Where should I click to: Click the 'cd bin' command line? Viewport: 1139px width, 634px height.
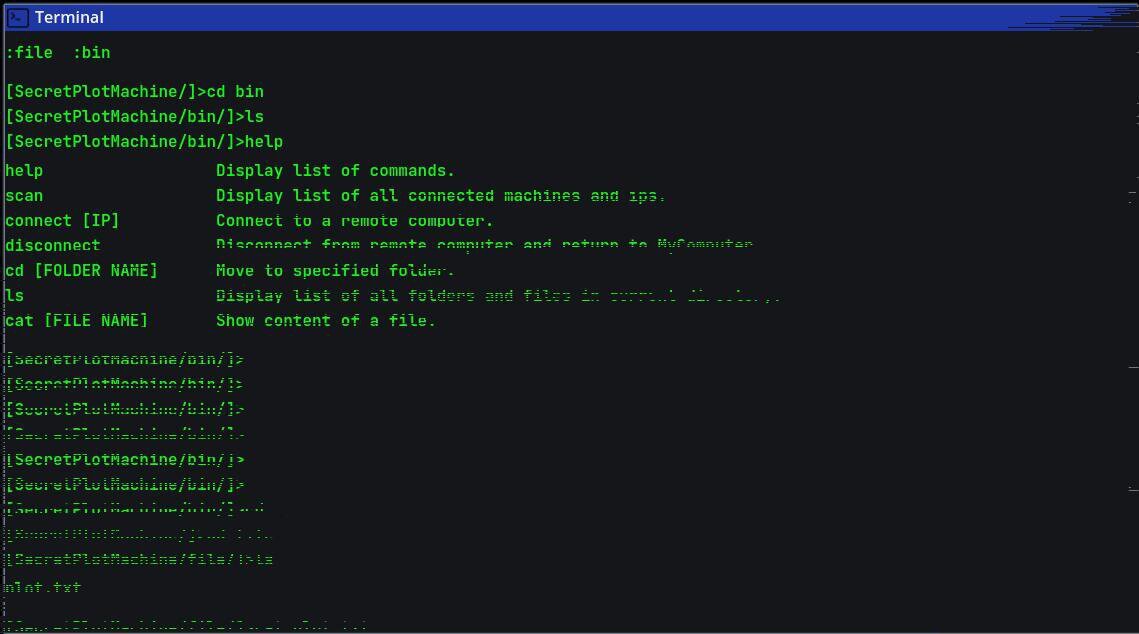(134, 92)
